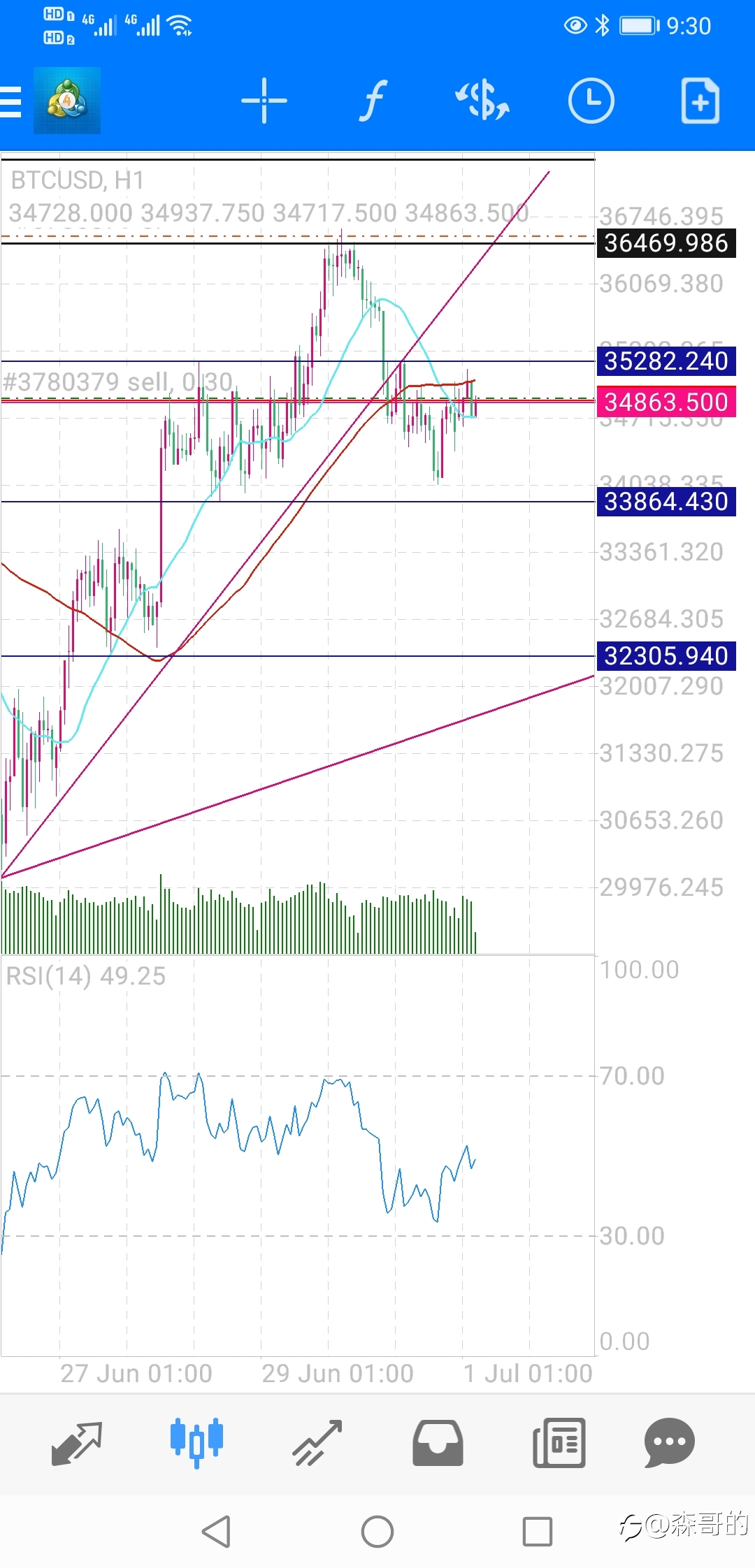Select the 35282.240 horizontal price line label
The height and width of the screenshot is (1568, 755).
[x=666, y=361]
